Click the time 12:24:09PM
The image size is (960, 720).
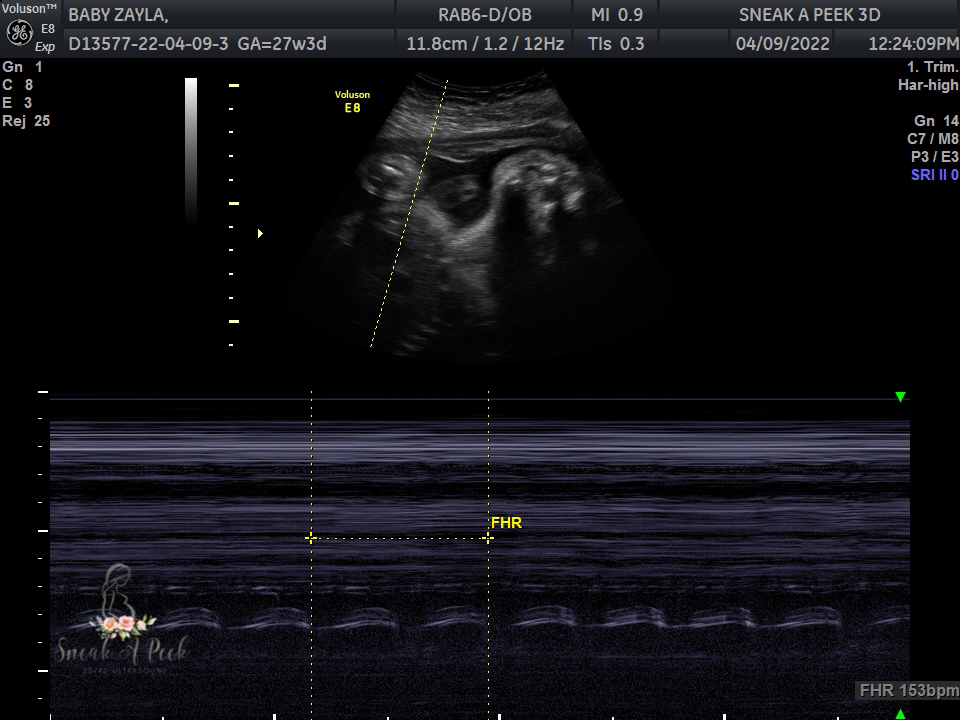coord(913,44)
